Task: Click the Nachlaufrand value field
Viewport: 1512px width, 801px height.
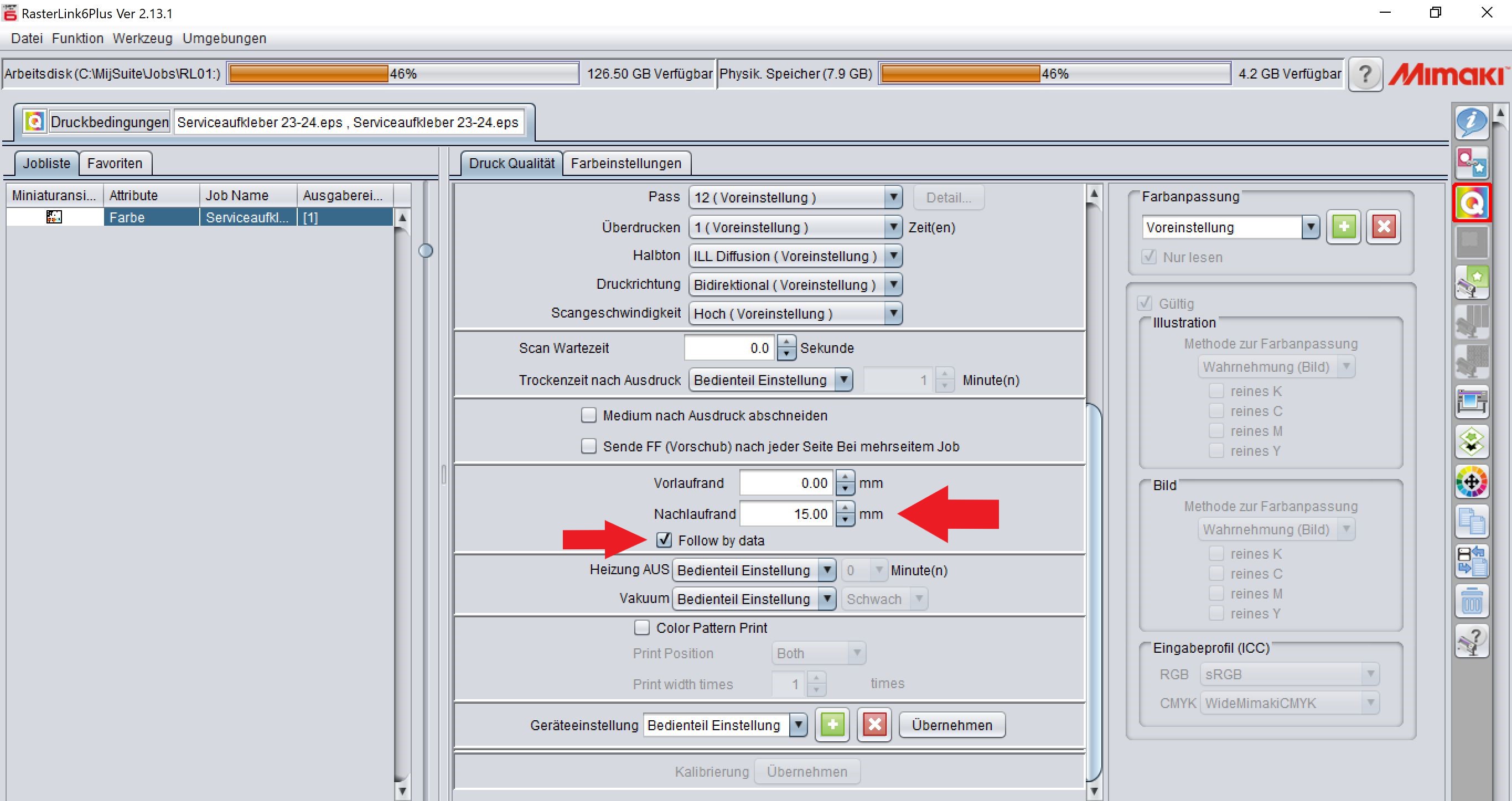Action: (x=786, y=514)
